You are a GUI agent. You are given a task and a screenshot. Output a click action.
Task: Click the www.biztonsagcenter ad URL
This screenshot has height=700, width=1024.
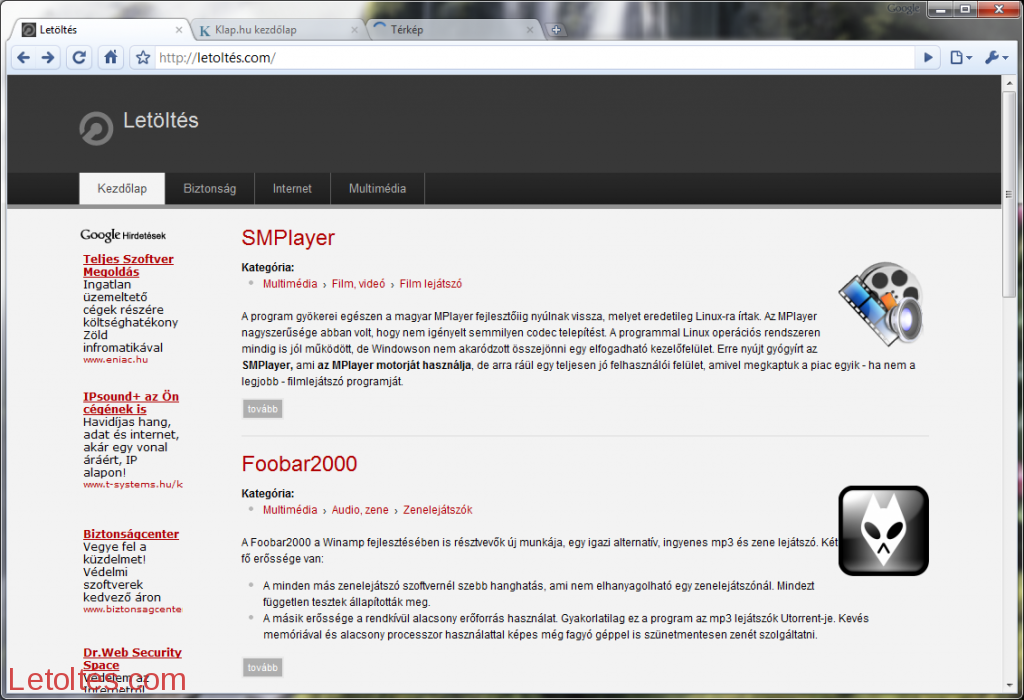(x=133, y=609)
